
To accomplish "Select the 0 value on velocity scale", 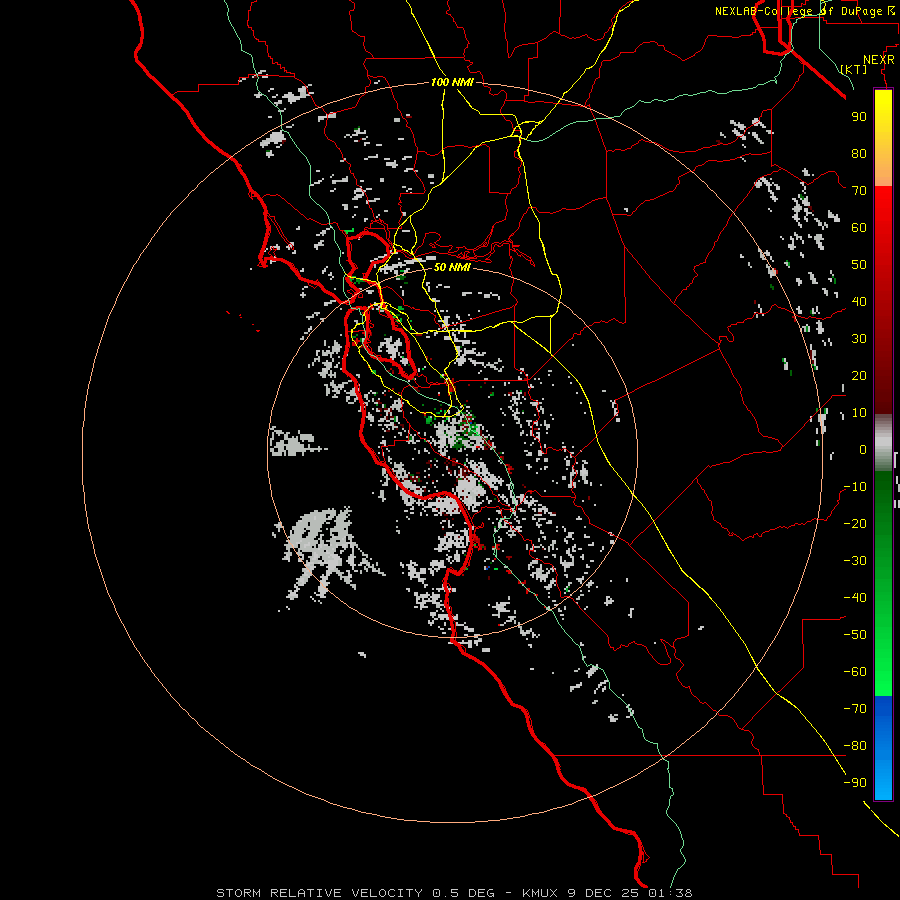I will (863, 450).
